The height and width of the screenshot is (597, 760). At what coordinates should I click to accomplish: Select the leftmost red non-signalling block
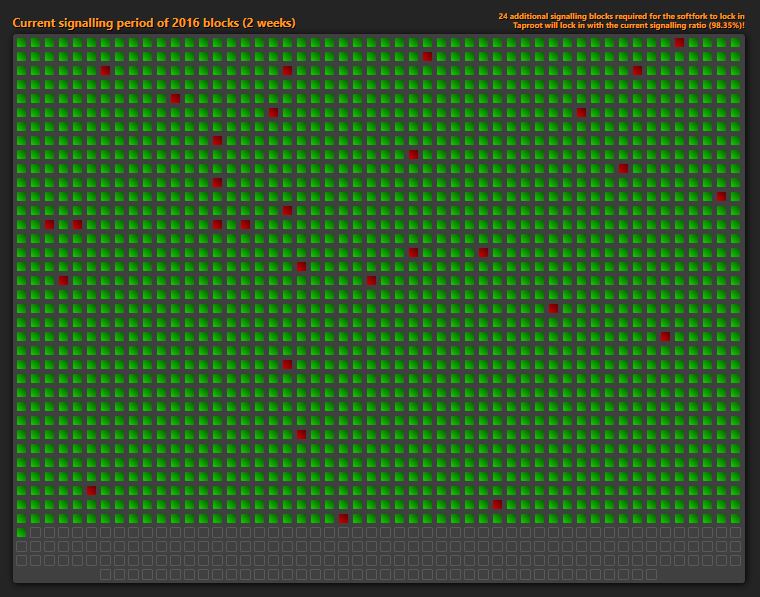pos(49,225)
